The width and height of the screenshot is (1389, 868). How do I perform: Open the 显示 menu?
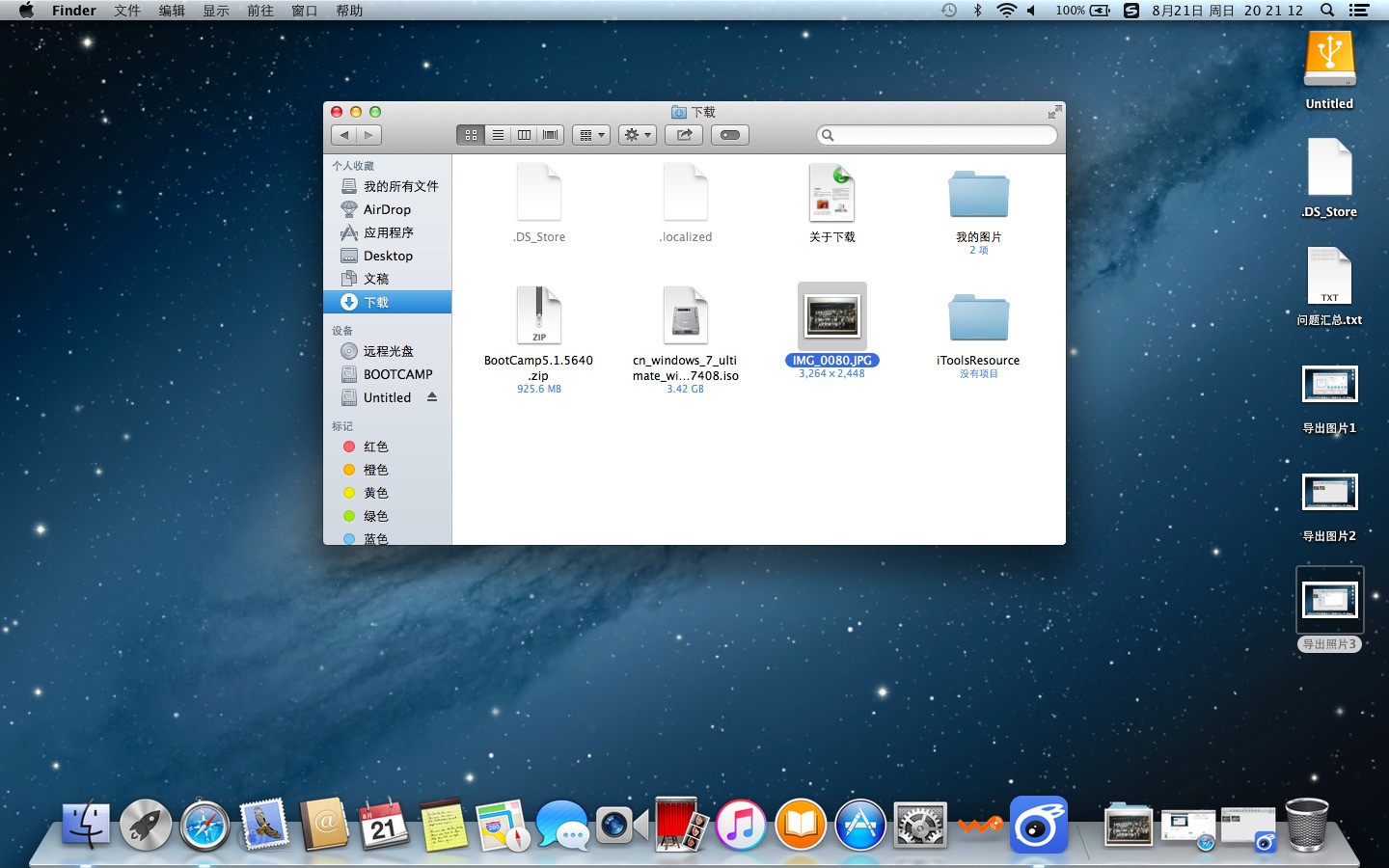[x=216, y=11]
